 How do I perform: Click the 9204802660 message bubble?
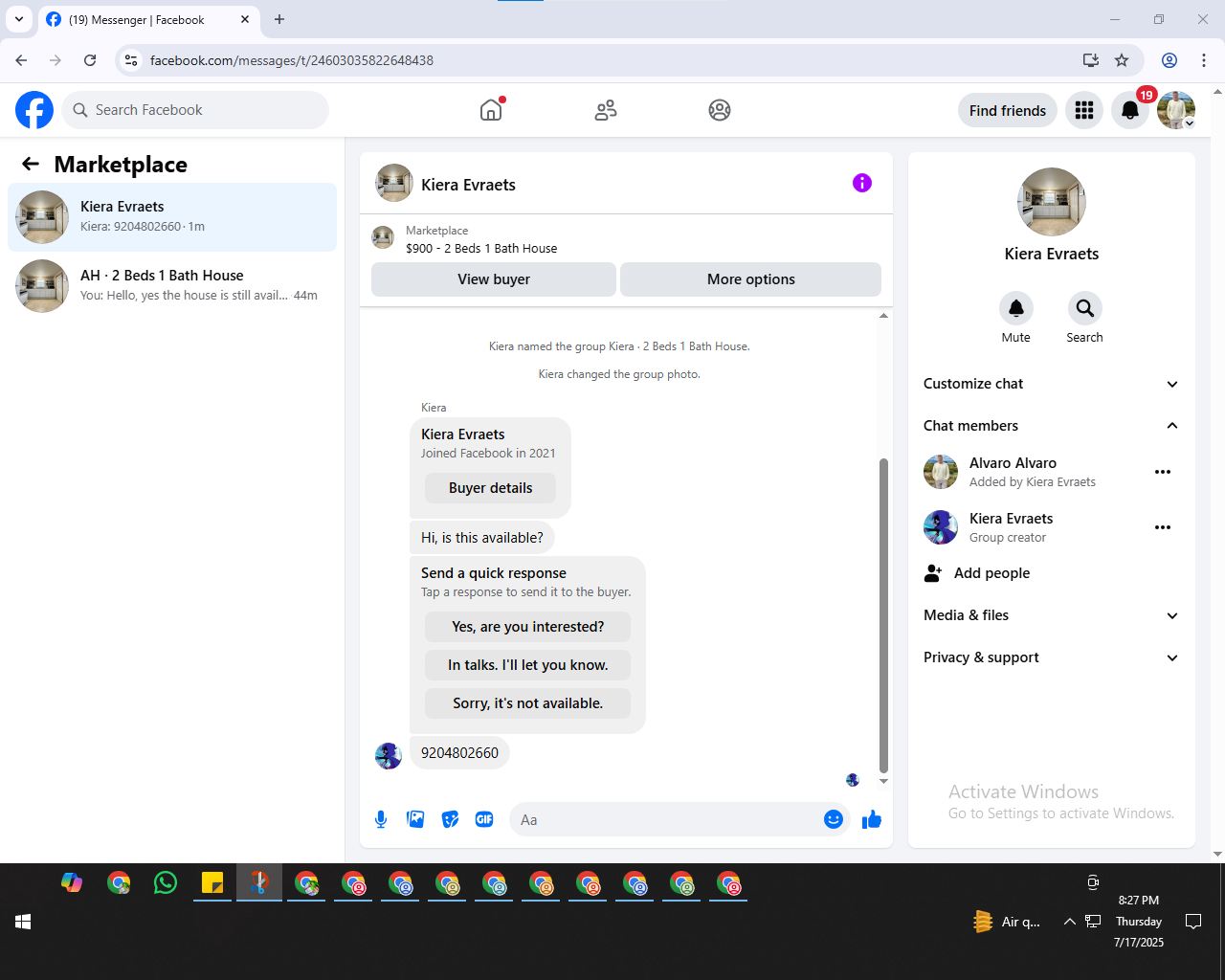click(x=460, y=753)
